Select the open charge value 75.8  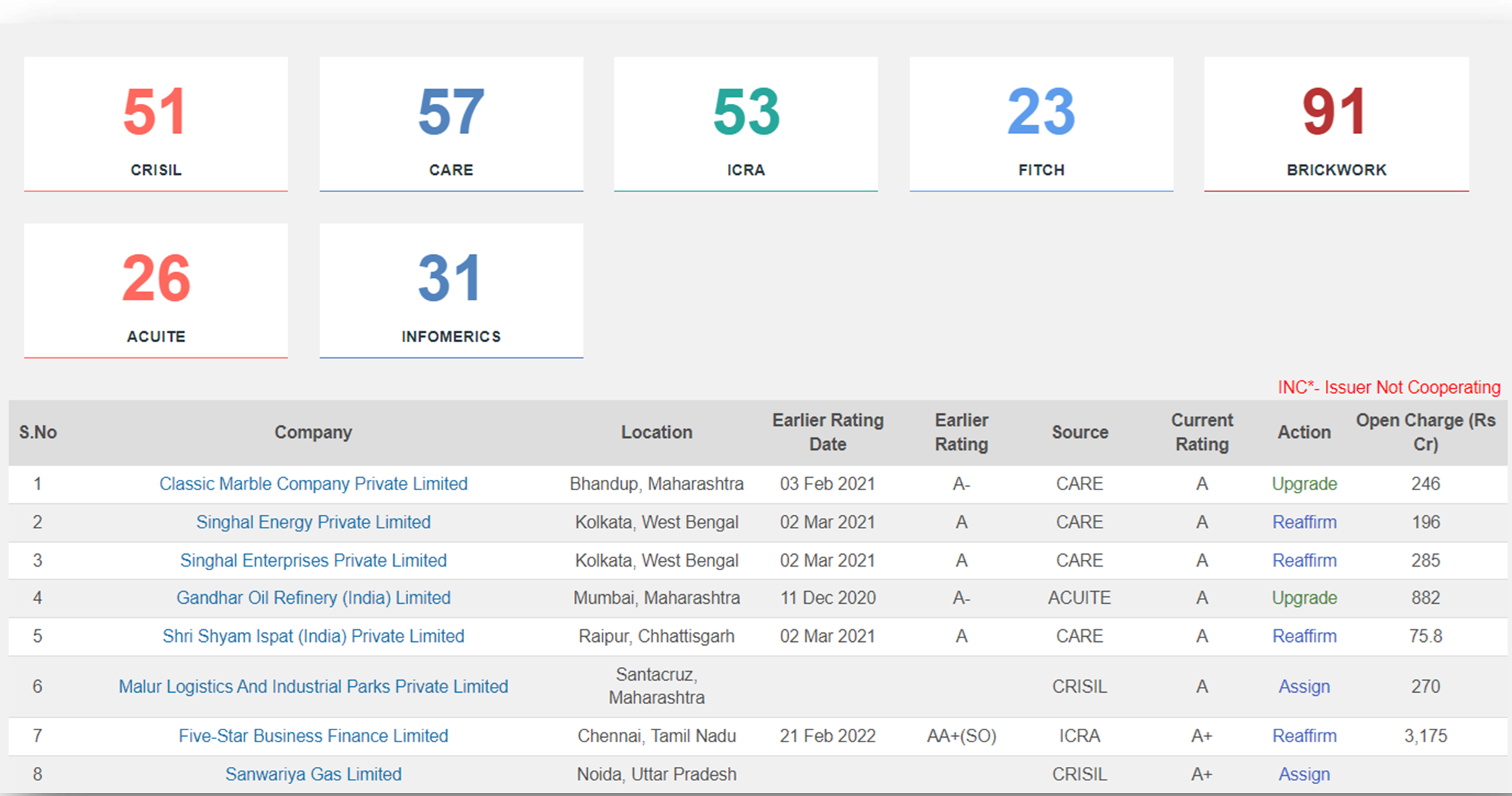tap(1426, 636)
